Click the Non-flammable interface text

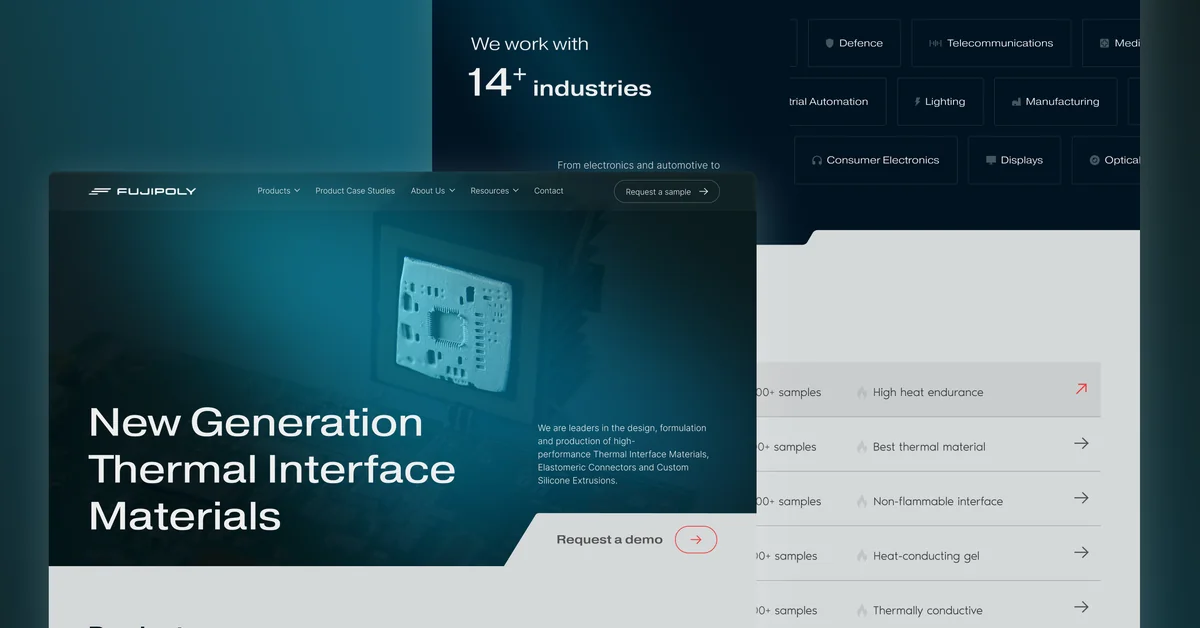938,502
